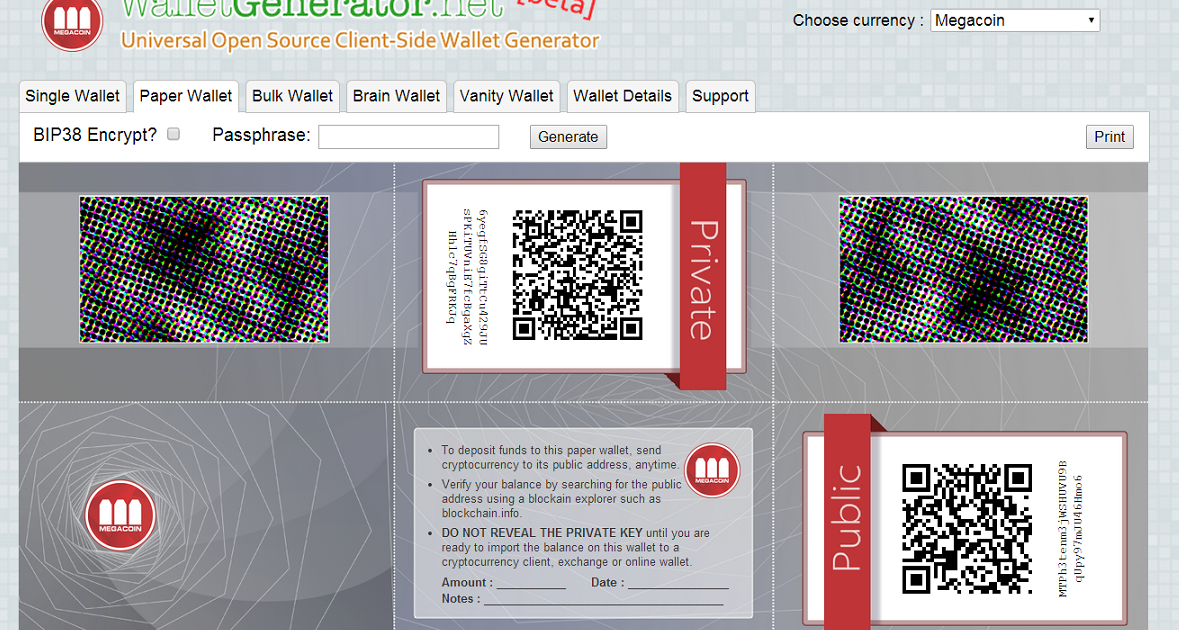The height and width of the screenshot is (630, 1198).
Task: Enable the BIP38 Encrypt checkbox
Action: tap(173, 134)
